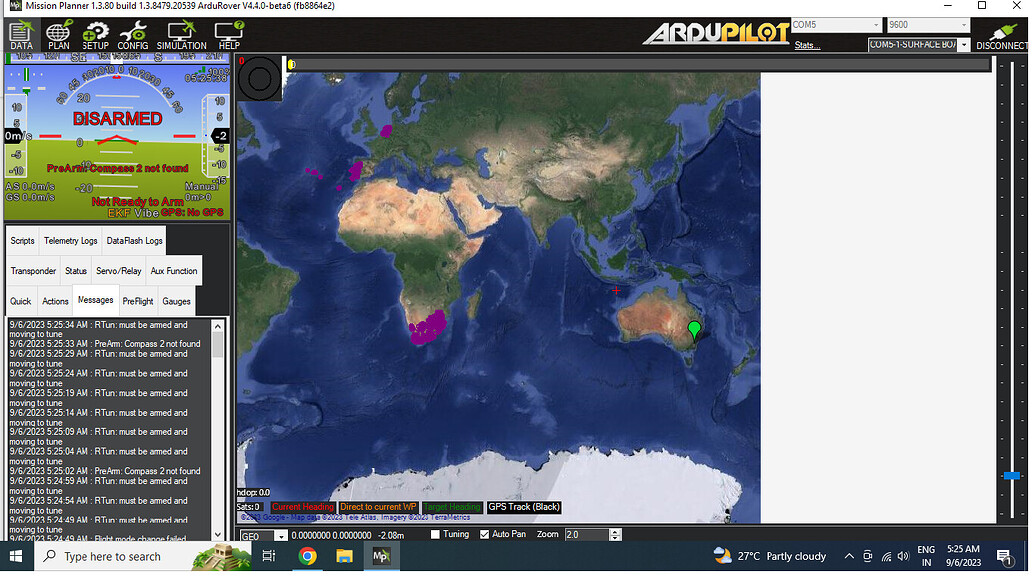Open the Servo/Relay tab
This screenshot has height=580, width=1035.
click(118, 271)
